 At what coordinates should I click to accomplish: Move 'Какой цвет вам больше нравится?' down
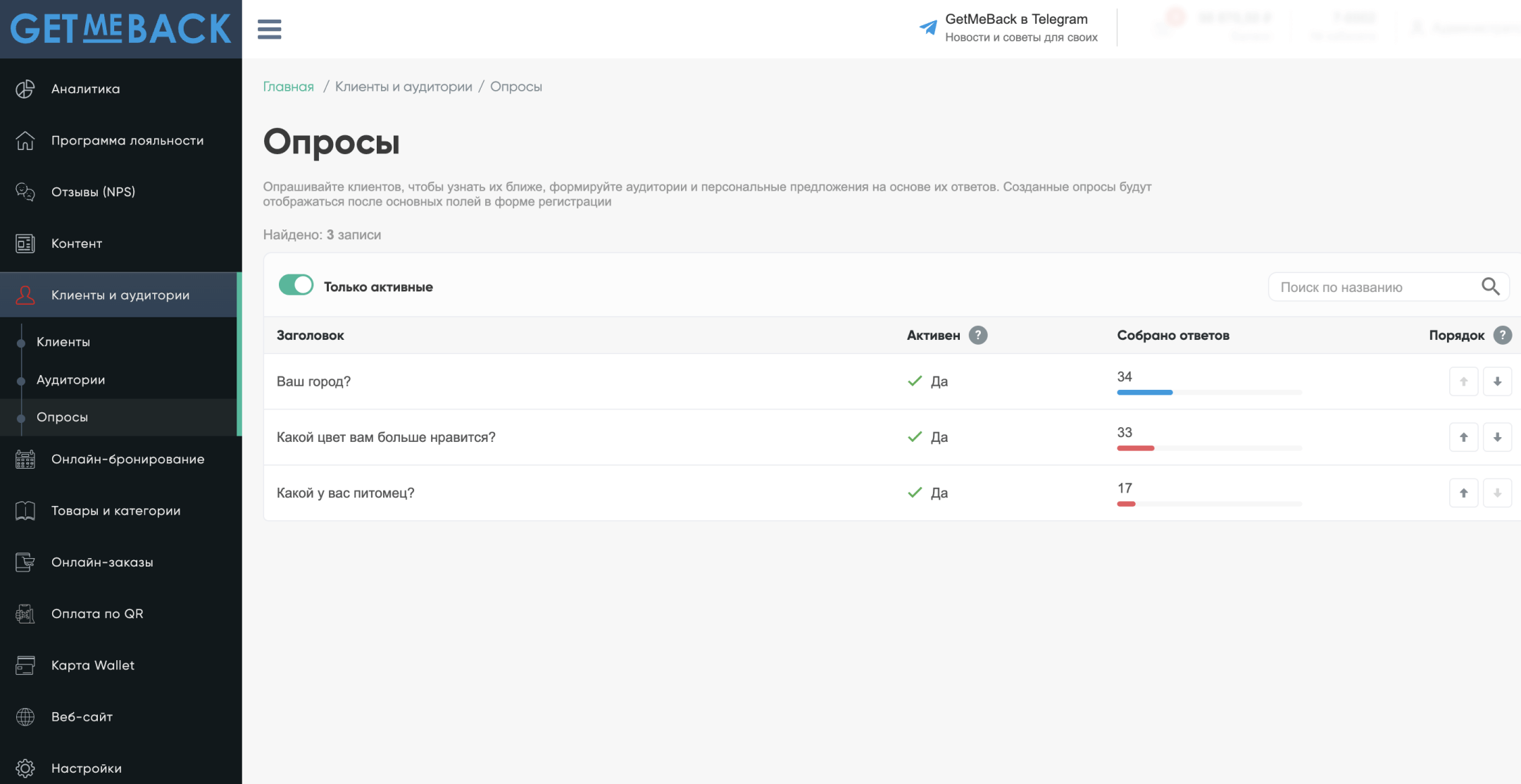pyautogui.click(x=1497, y=437)
